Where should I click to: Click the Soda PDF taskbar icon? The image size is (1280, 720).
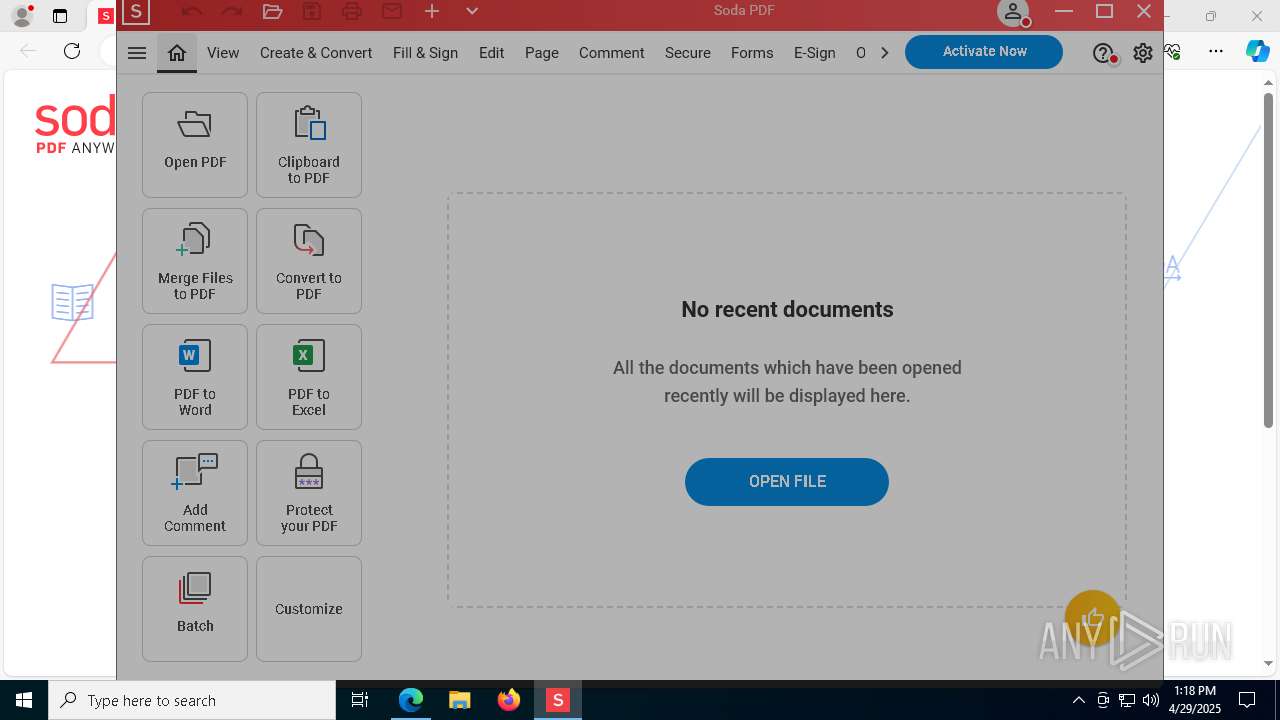point(557,700)
